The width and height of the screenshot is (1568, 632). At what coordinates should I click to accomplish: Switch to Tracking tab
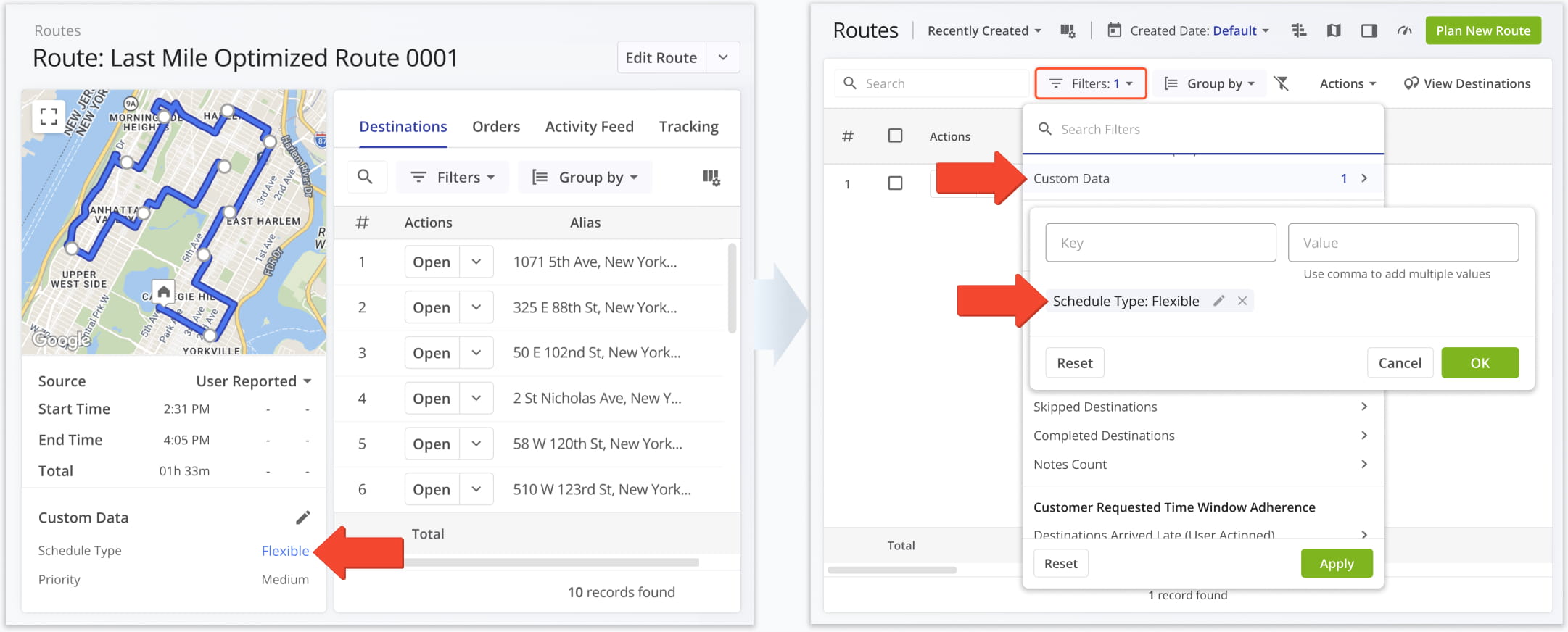[689, 127]
